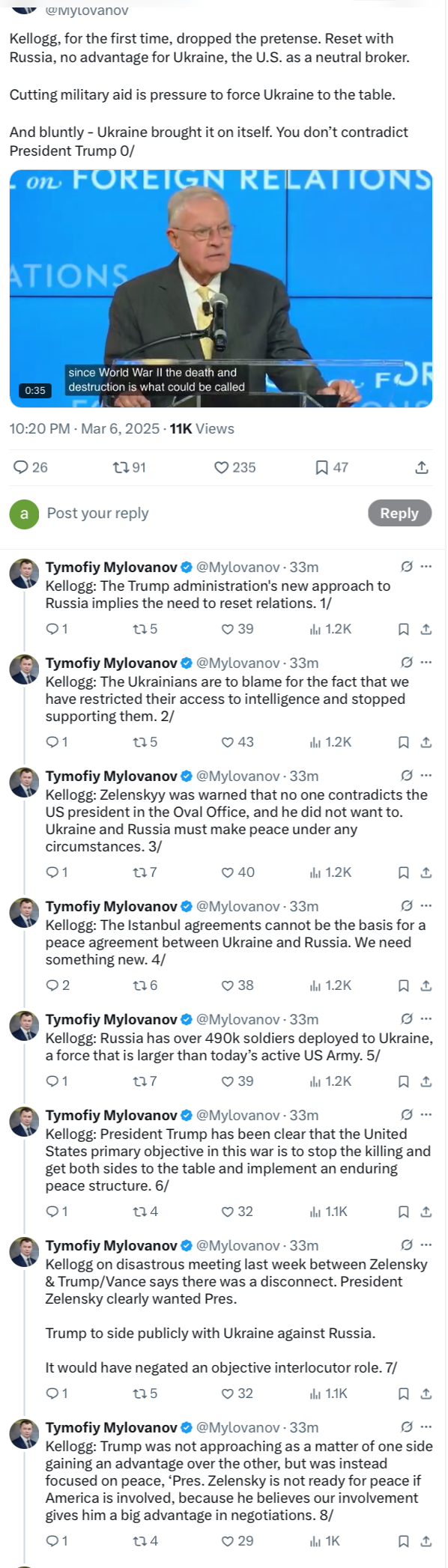Open more options on tweet 5/
The width and height of the screenshot is (448, 1568).
[426, 1018]
